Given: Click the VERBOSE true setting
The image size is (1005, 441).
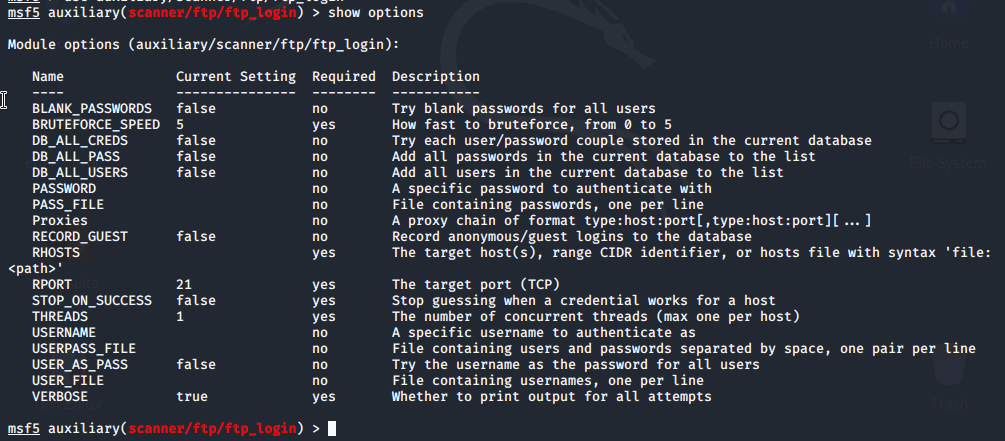Looking at the screenshot, I should click(192, 397).
